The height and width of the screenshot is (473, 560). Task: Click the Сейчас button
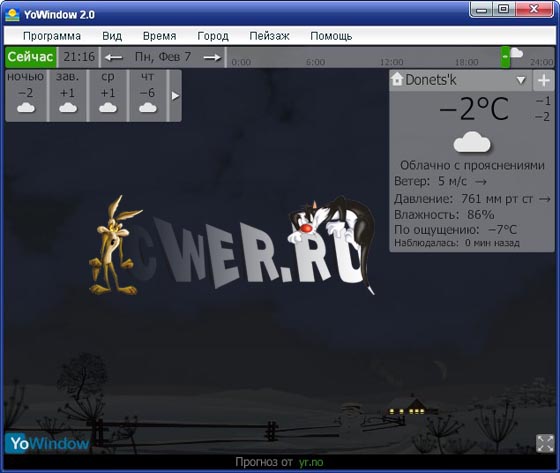click(x=30, y=57)
